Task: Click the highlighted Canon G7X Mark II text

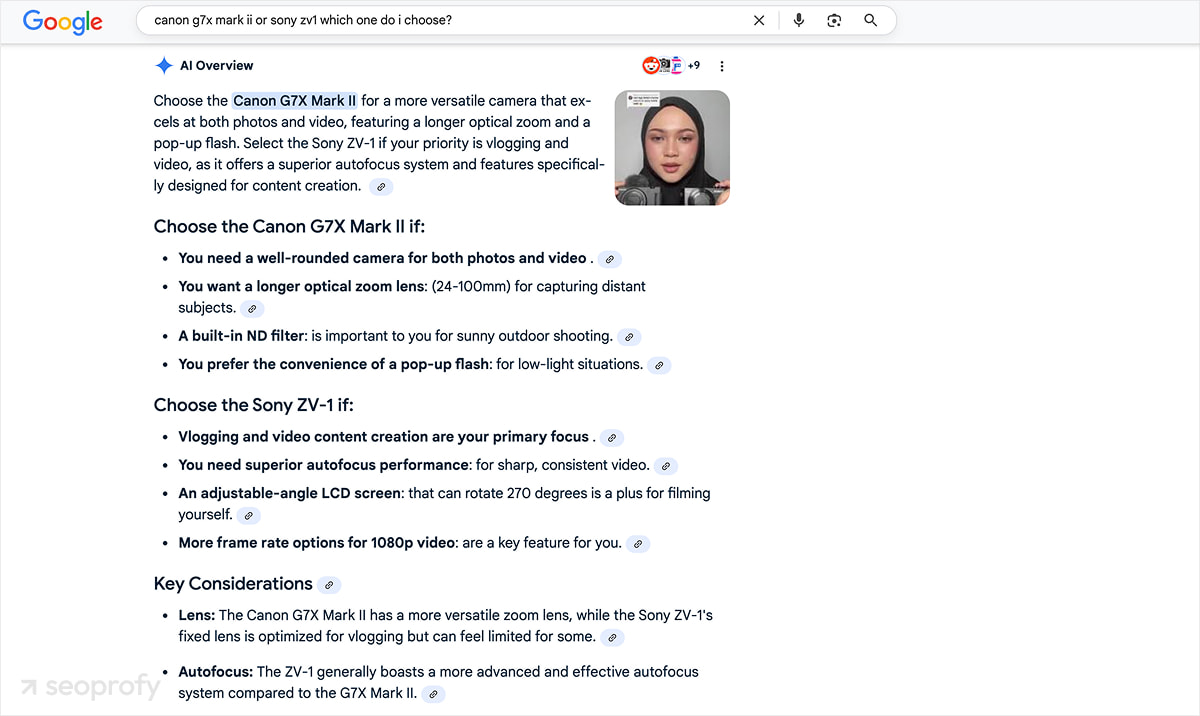Action: [294, 101]
